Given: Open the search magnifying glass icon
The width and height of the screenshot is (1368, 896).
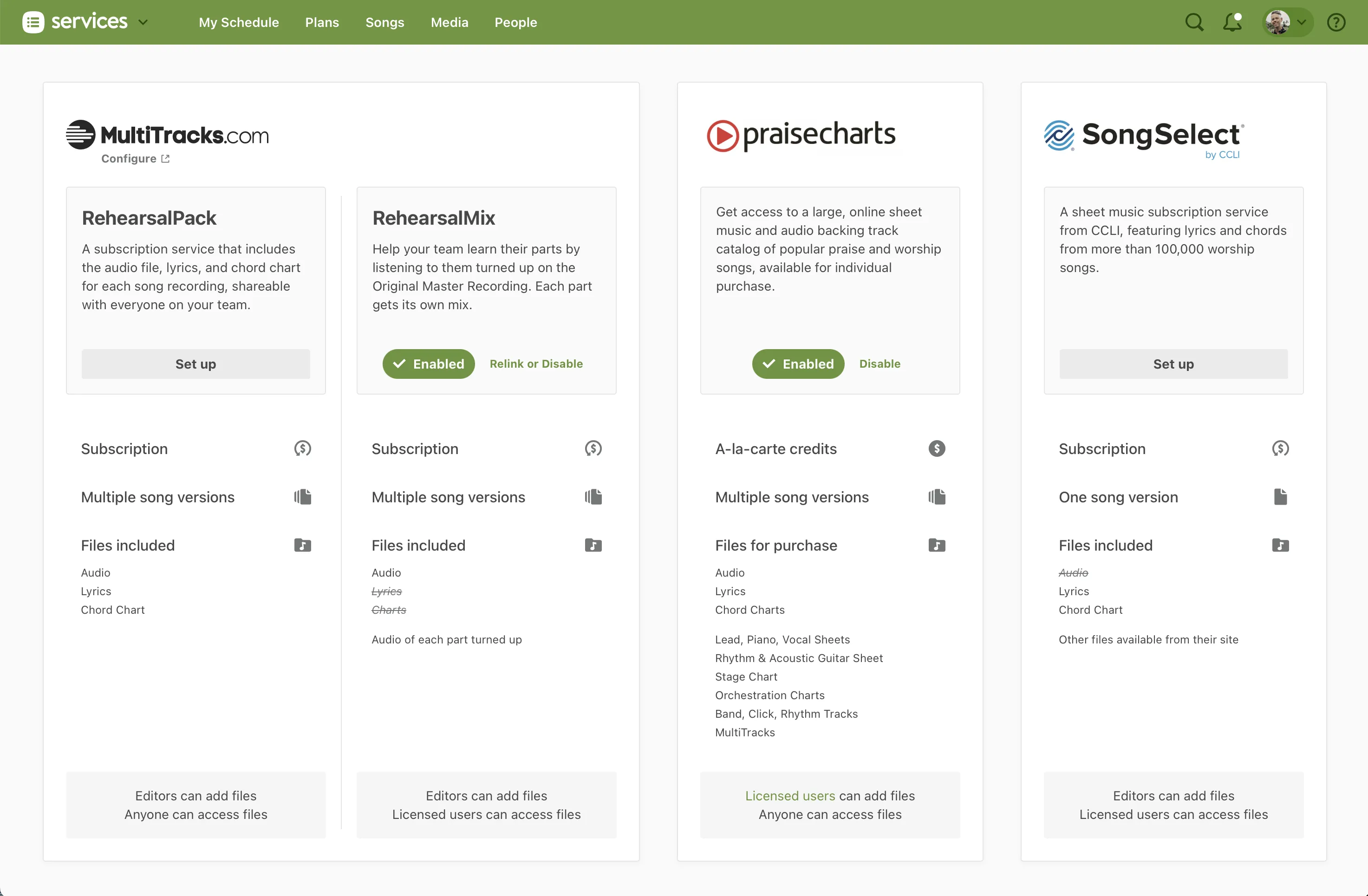Looking at the screenshot, I should [1193, 22].
